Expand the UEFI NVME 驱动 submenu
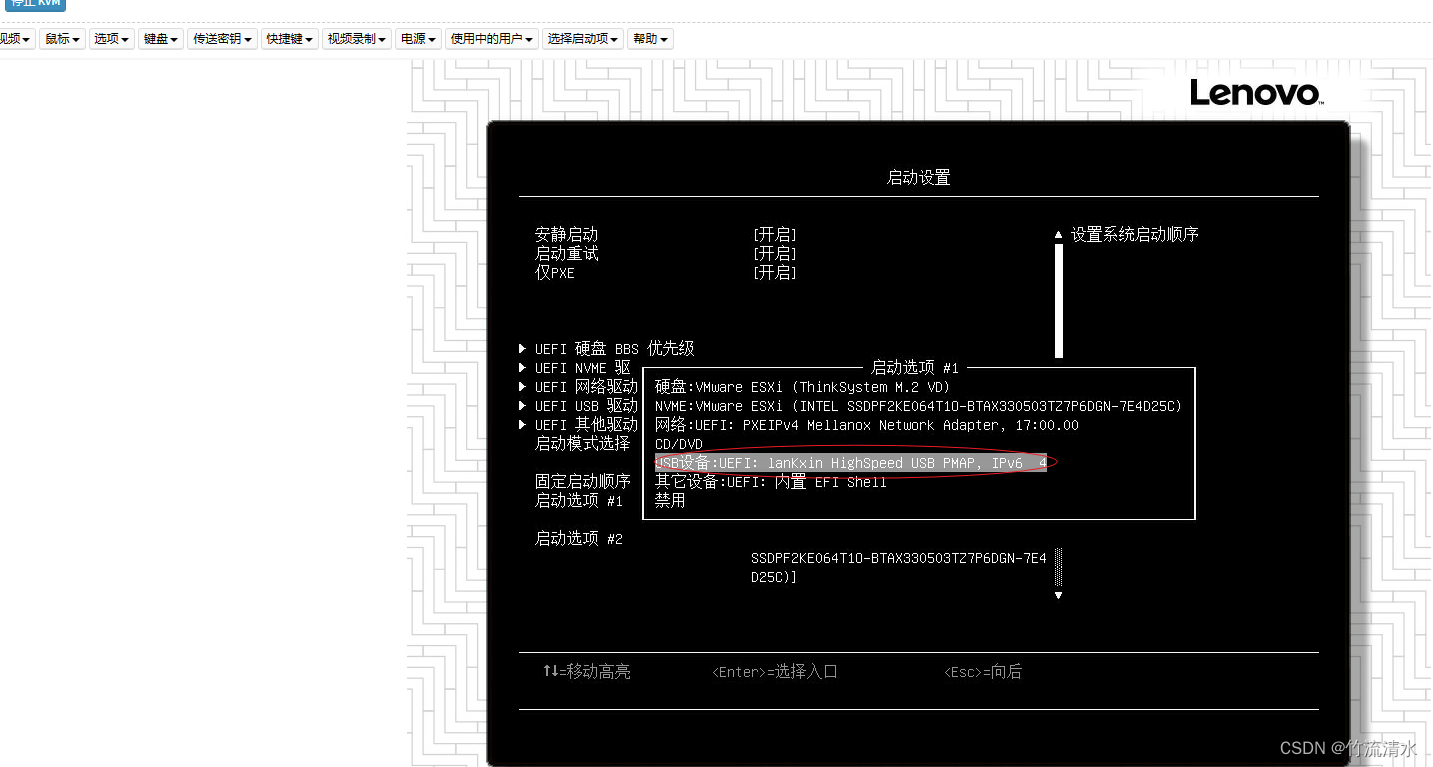Viewport: 1433px width, 767px height. tap(575, 368)
